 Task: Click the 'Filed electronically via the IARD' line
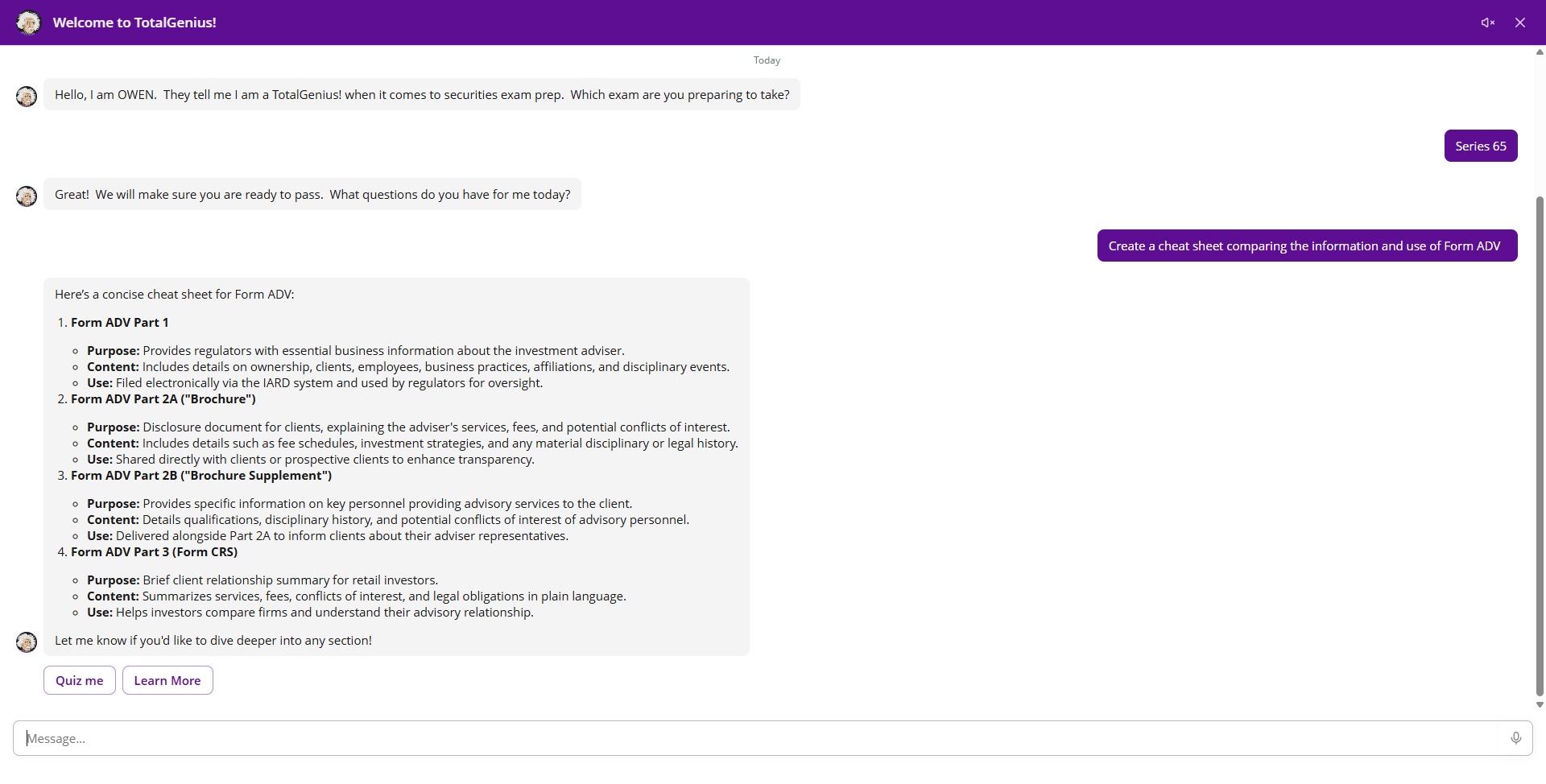coord(315,382)
